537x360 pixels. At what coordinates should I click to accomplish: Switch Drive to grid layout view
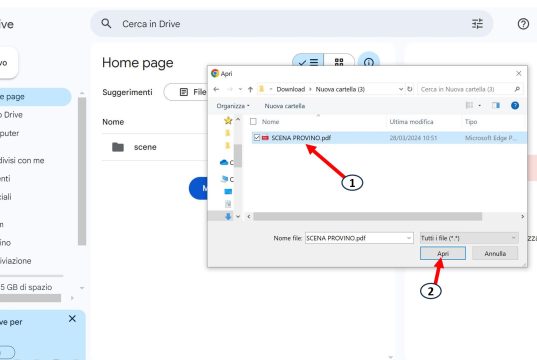339,62
